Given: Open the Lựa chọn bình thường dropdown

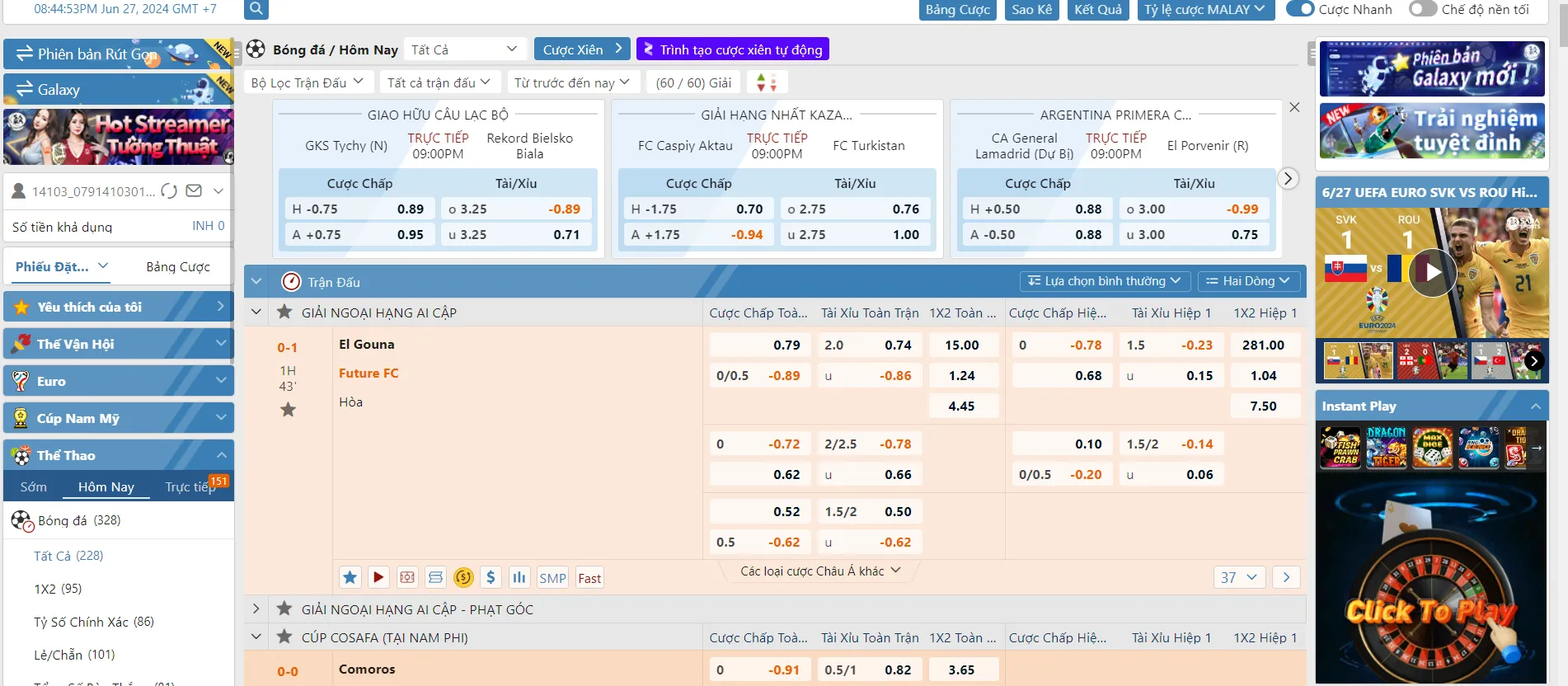Looking at the screenshot, I should click(1105, 281).
